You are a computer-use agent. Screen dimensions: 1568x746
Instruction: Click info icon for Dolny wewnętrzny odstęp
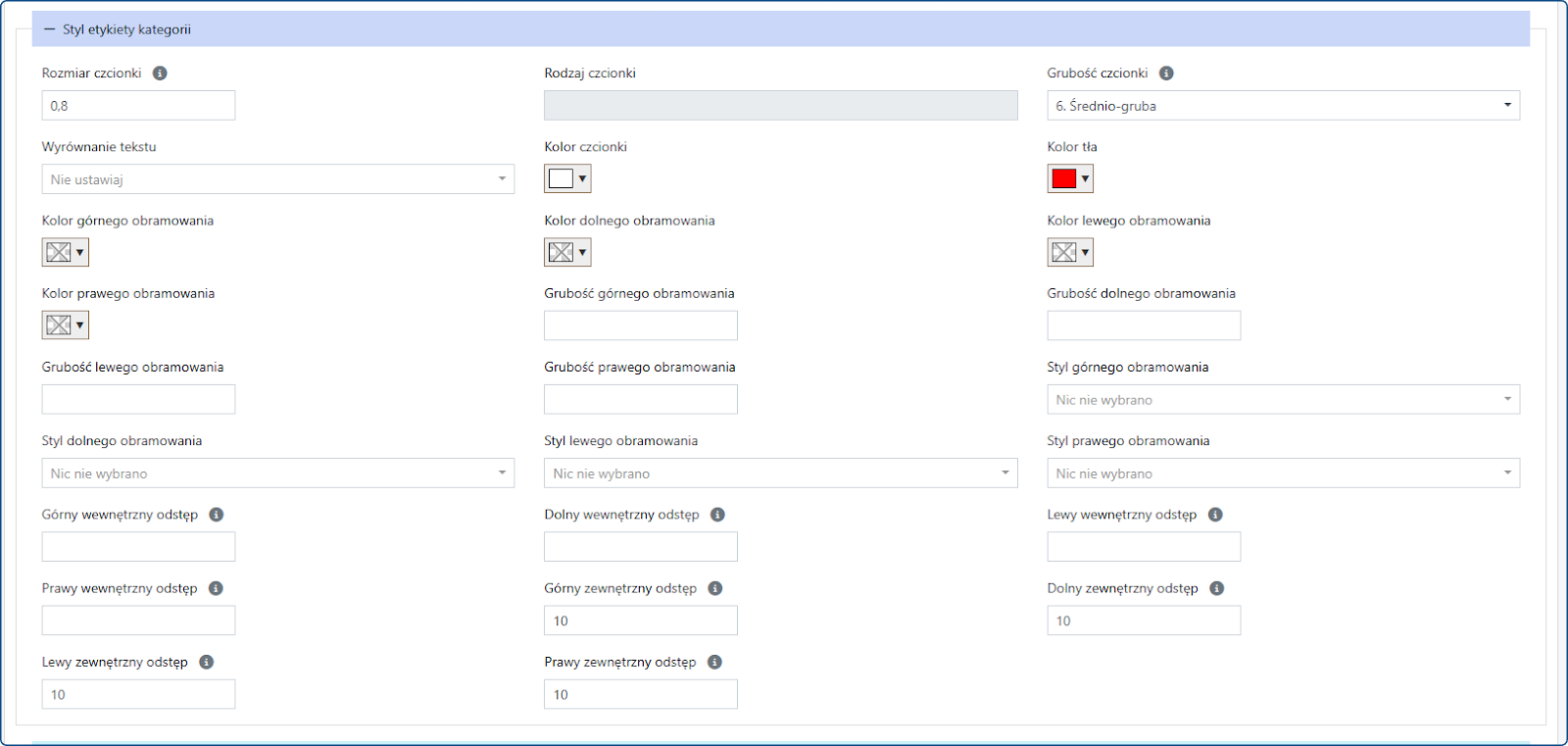pos(717,515)
